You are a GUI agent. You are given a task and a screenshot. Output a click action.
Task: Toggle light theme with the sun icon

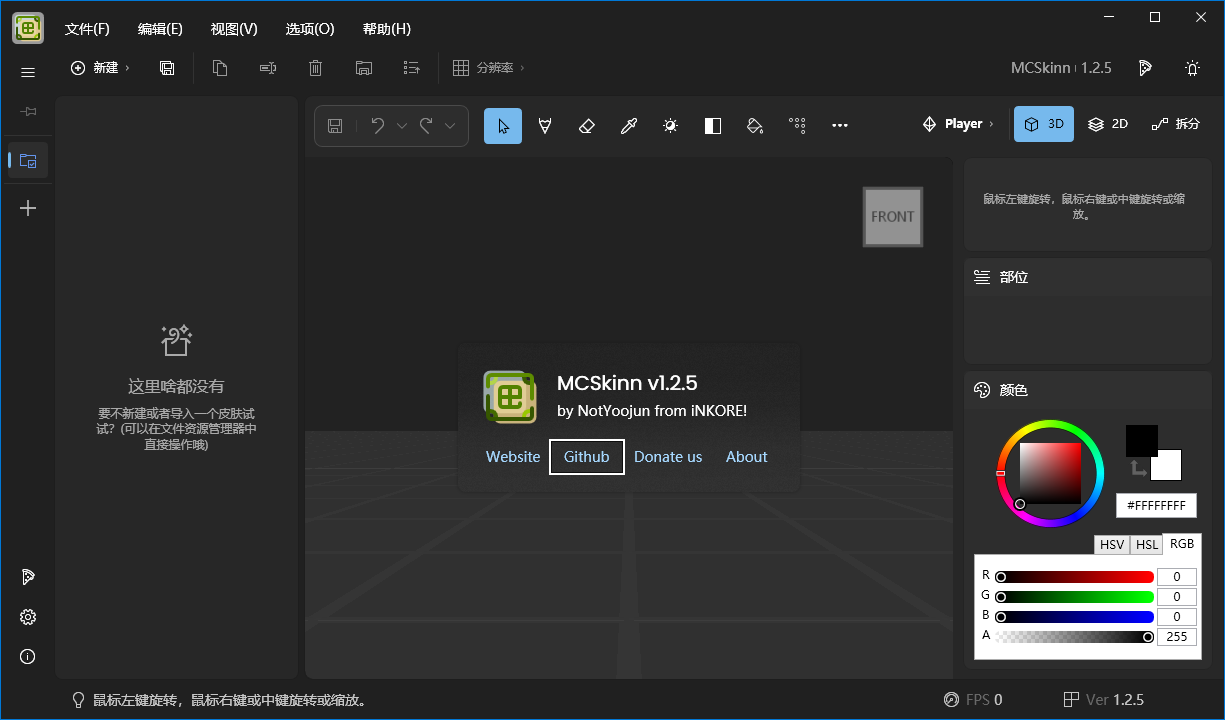[1192, 68]
